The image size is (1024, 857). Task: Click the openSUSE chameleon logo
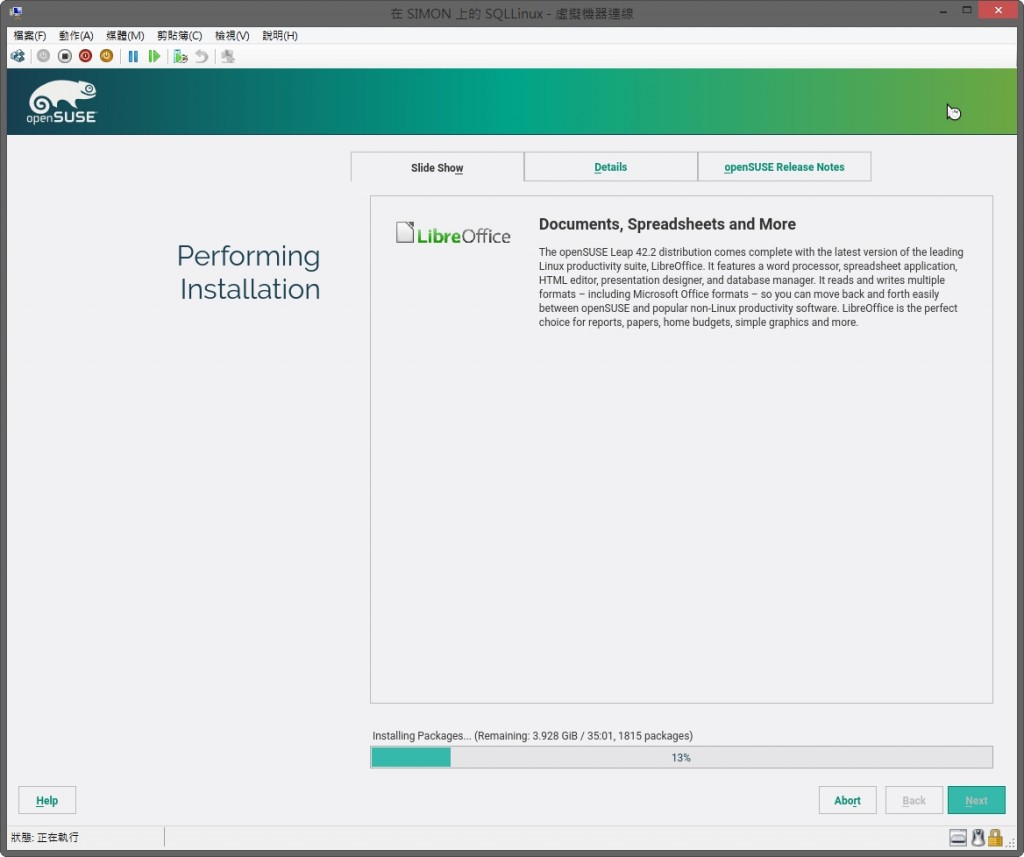click(x=62, y=102)
